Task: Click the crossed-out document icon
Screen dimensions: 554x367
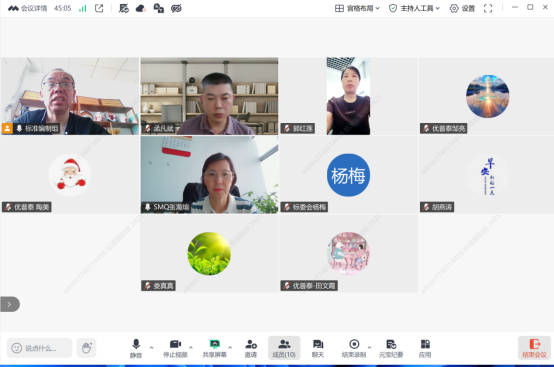Action: coord(124,8)
